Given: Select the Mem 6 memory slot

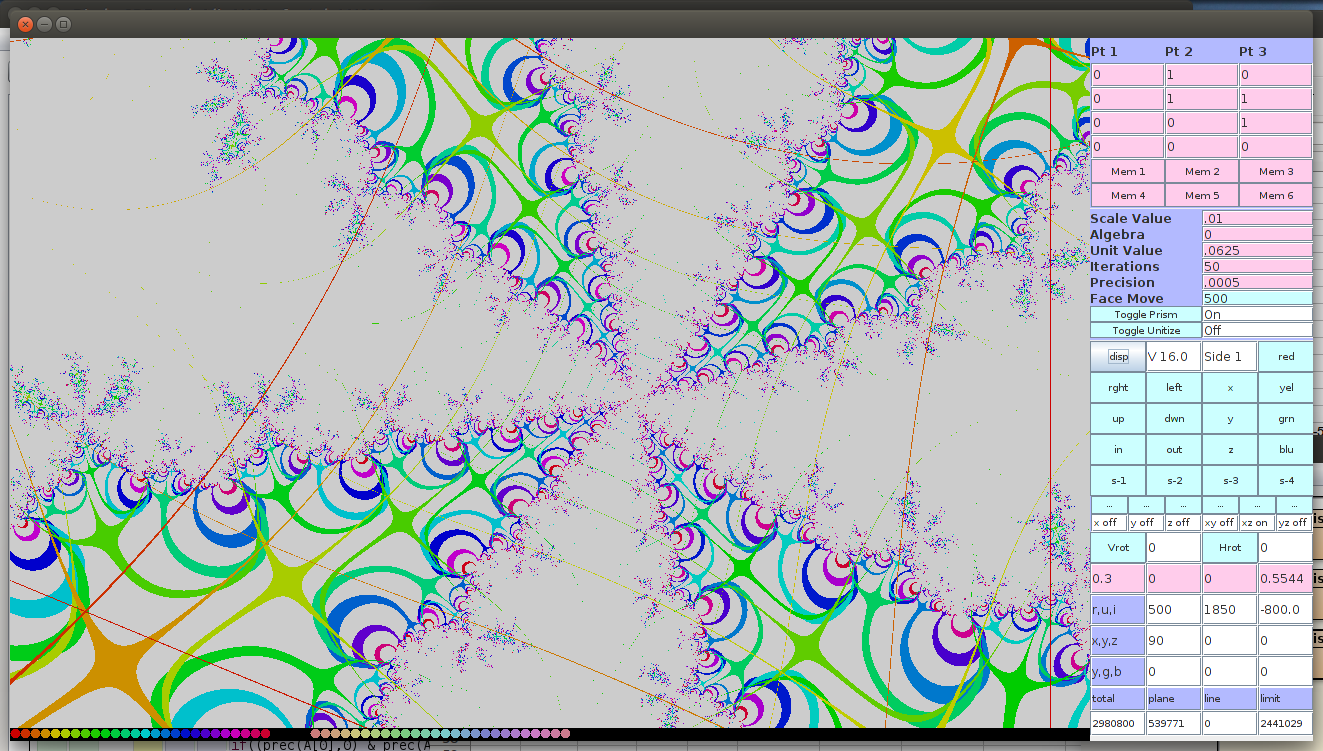Looking at the screenshot, I should click(1276, 196).
